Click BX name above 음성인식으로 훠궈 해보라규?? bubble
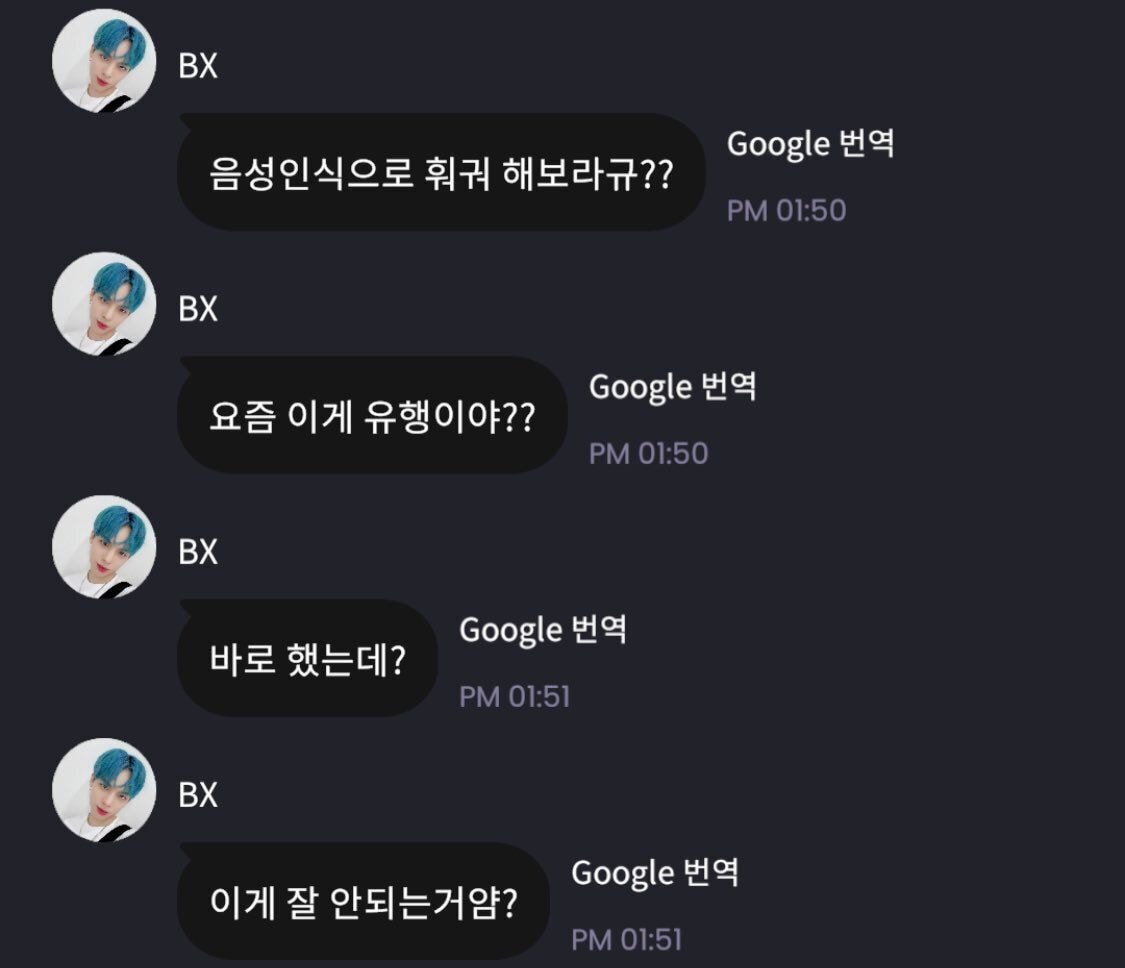Viewport: 1125px width, 968px height. click(x=198, y=67)
